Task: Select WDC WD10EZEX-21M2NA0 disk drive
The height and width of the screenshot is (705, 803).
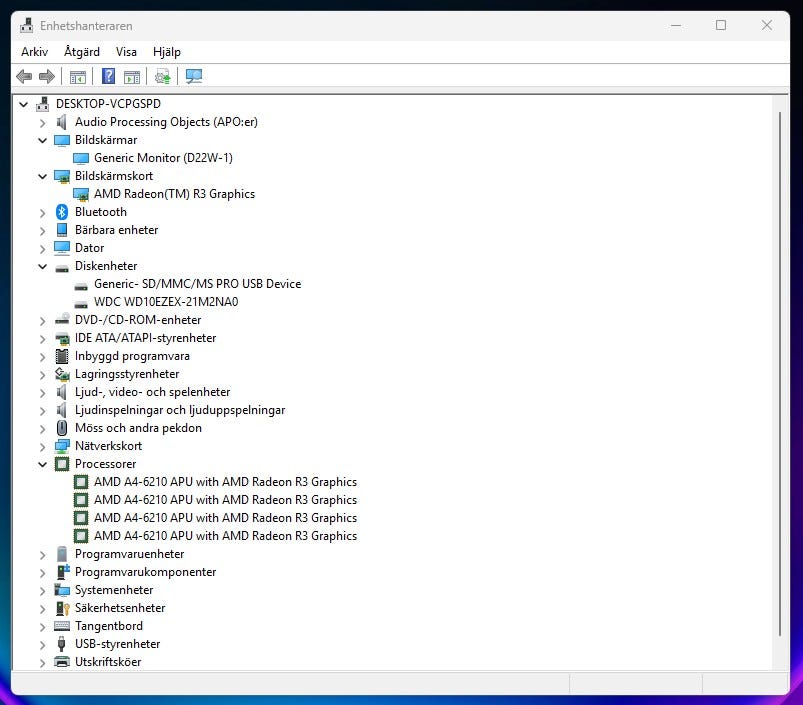Action: coord(166,302)
